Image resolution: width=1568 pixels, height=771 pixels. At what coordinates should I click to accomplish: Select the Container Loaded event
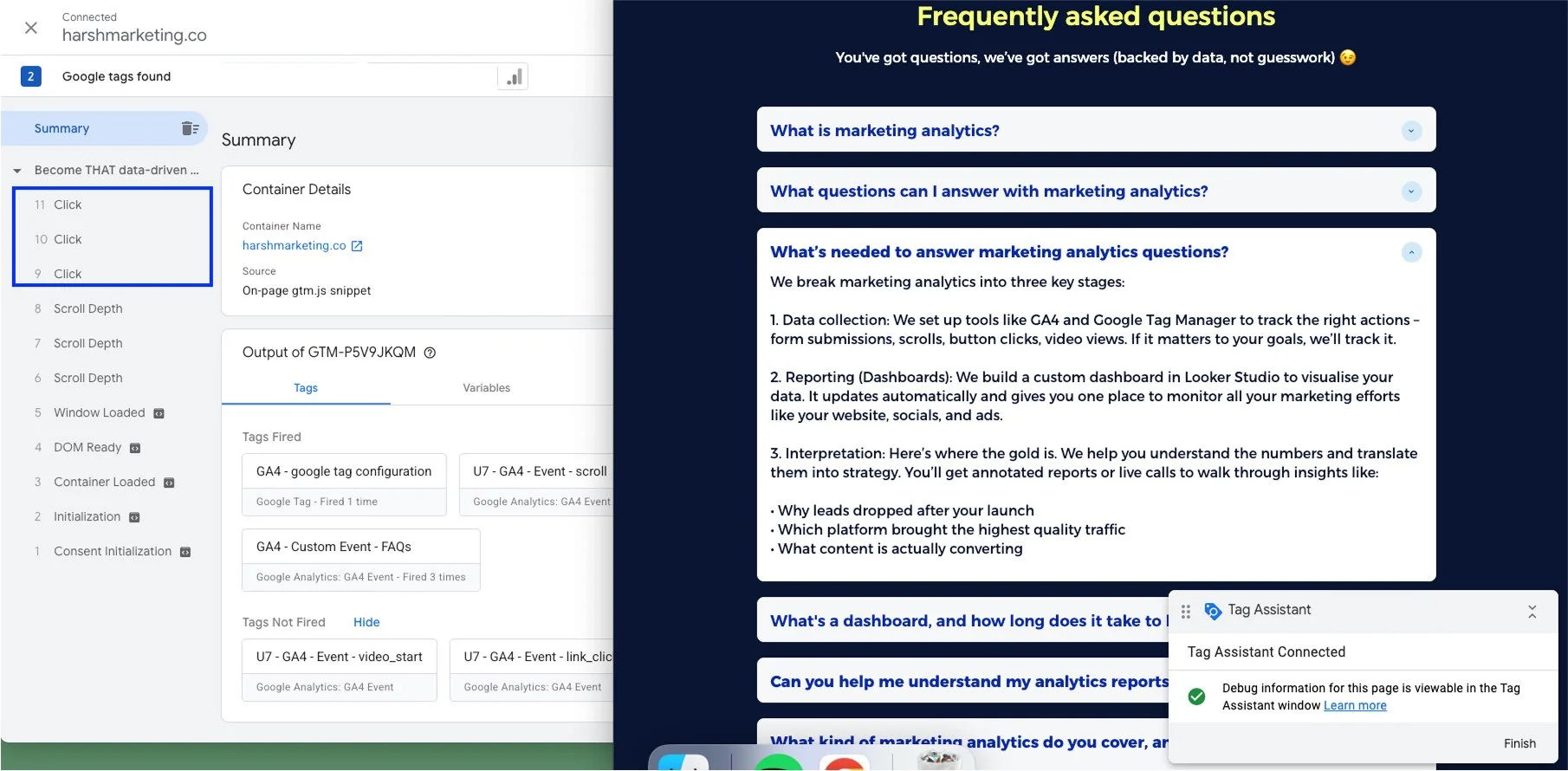(x=104, y=482)
